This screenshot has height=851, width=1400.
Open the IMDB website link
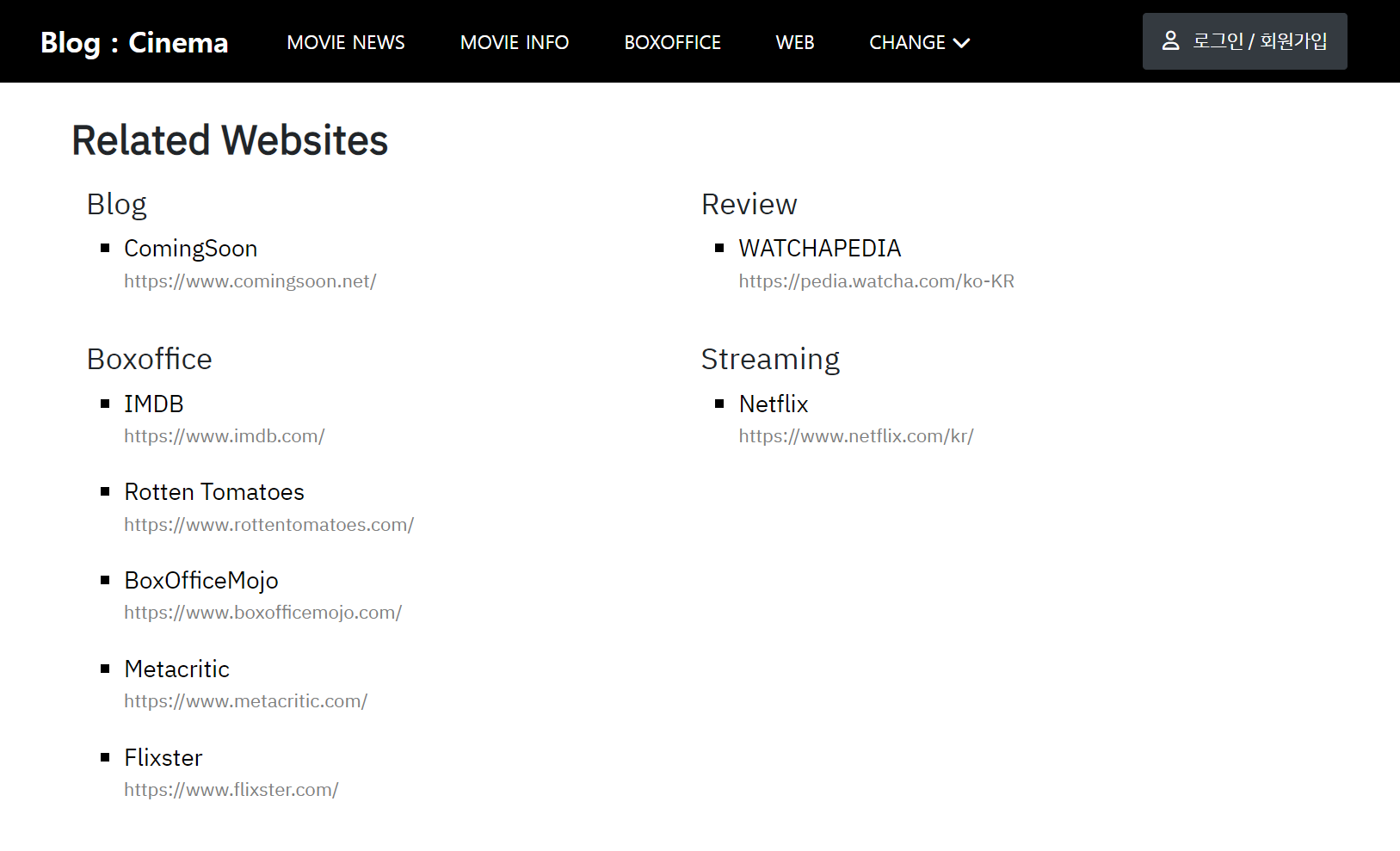(x=154, y=404)
